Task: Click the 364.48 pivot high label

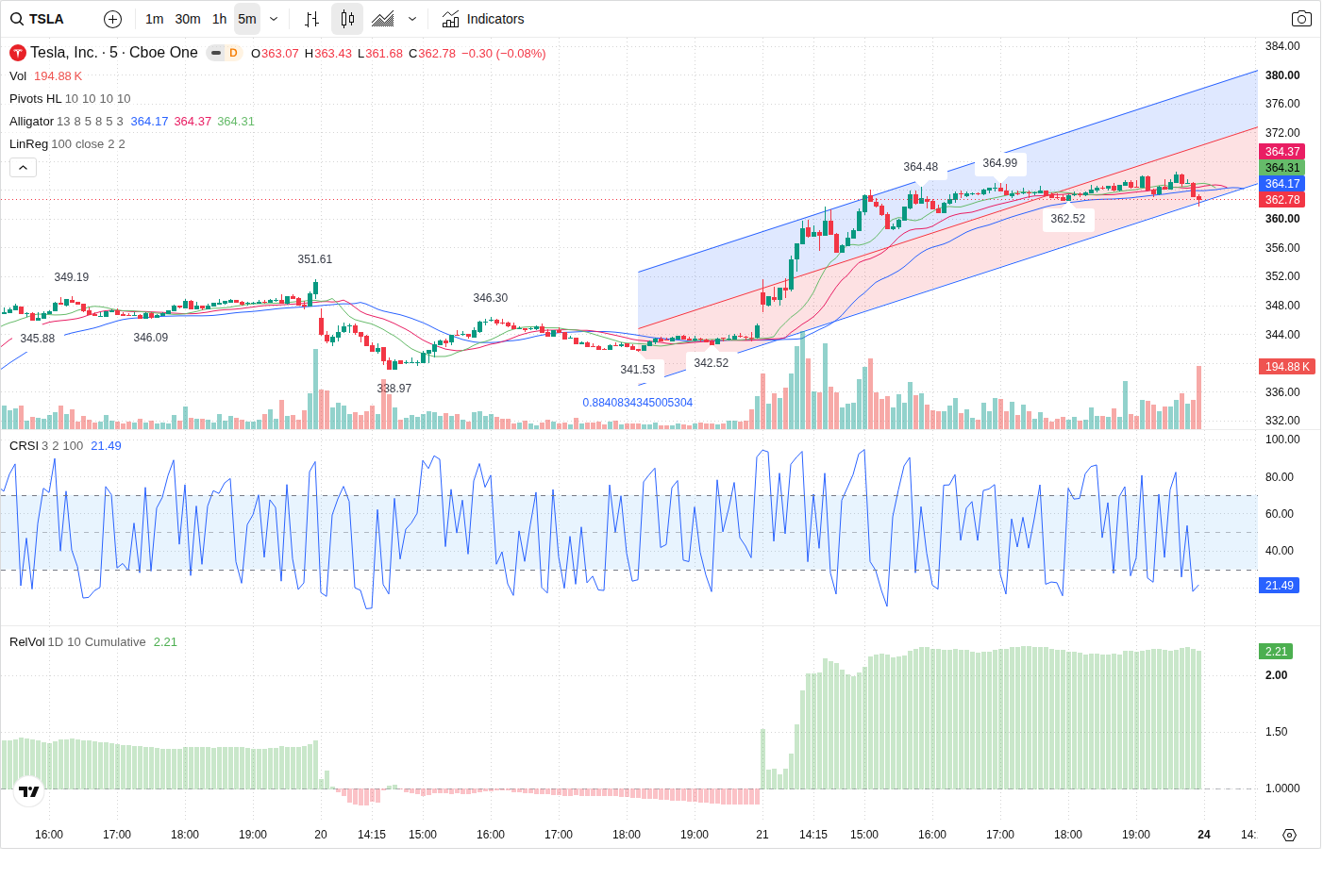Action: 921,167
